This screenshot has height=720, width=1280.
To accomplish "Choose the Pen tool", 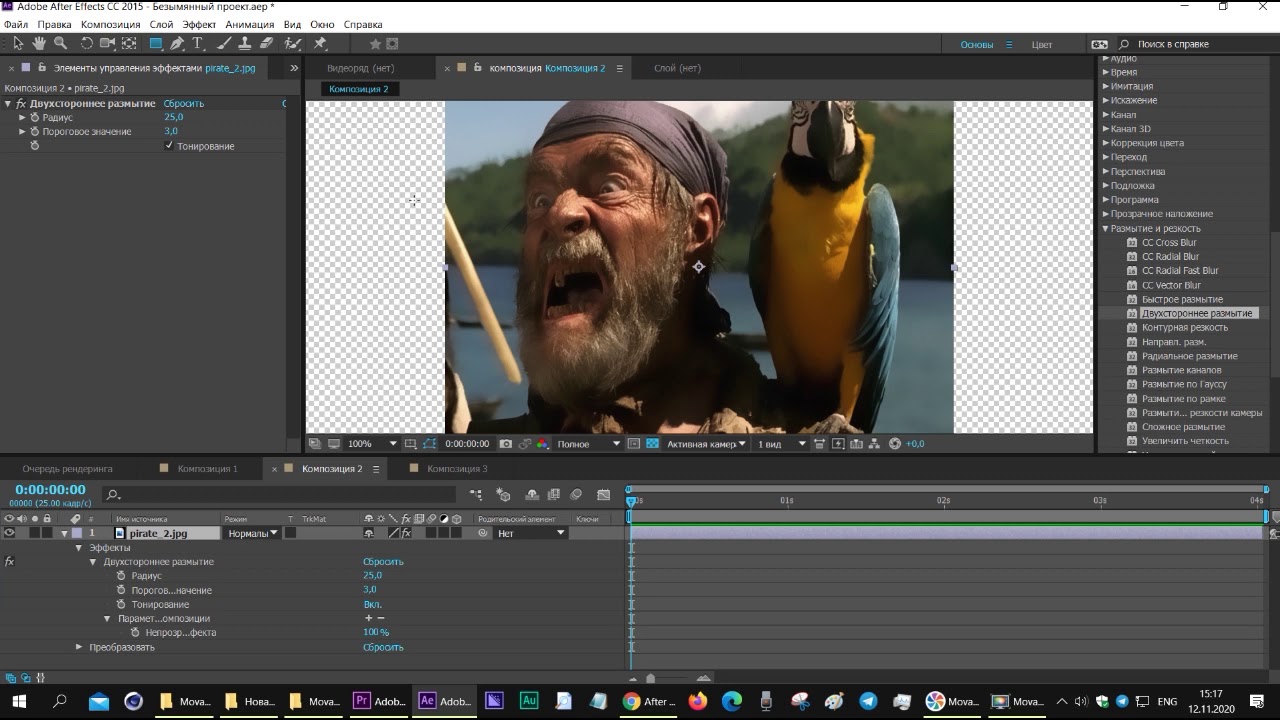I will click(x=177, y=43).
